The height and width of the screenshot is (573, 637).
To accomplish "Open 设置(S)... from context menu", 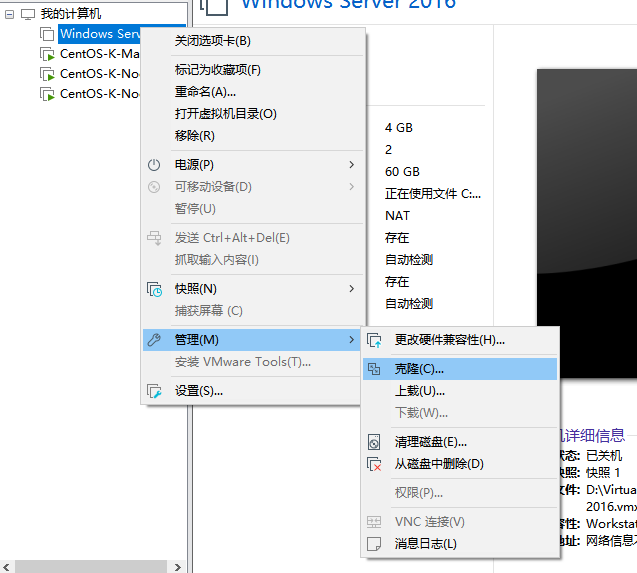I will [252, 391].
